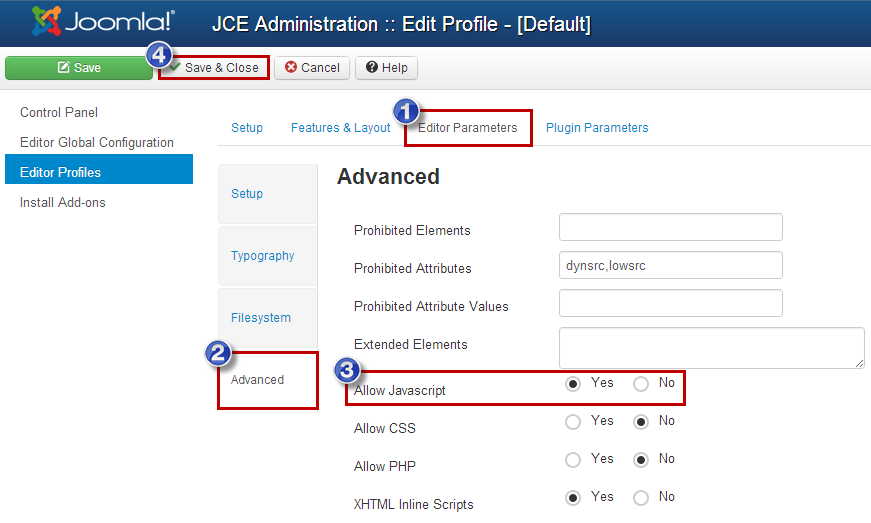This screenshot has width=871, height=523.
Task: Open Install Add-ons page
Action: pyautogui.click(x=63, y=203)
